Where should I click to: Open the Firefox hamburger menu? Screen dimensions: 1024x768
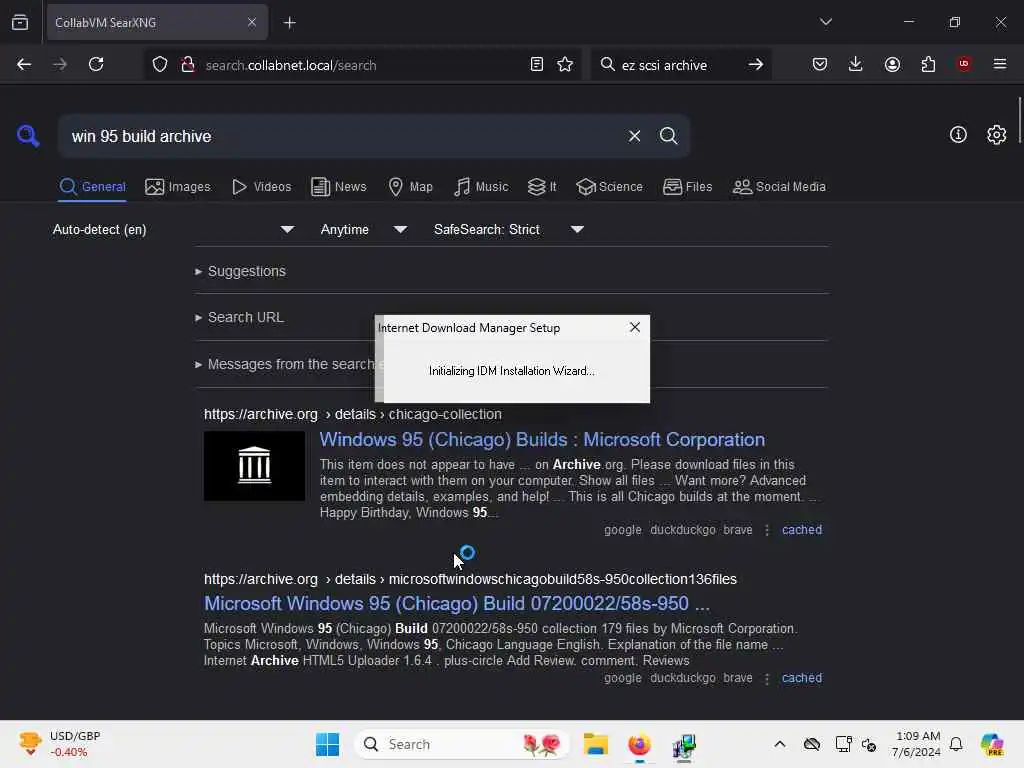1000,64
